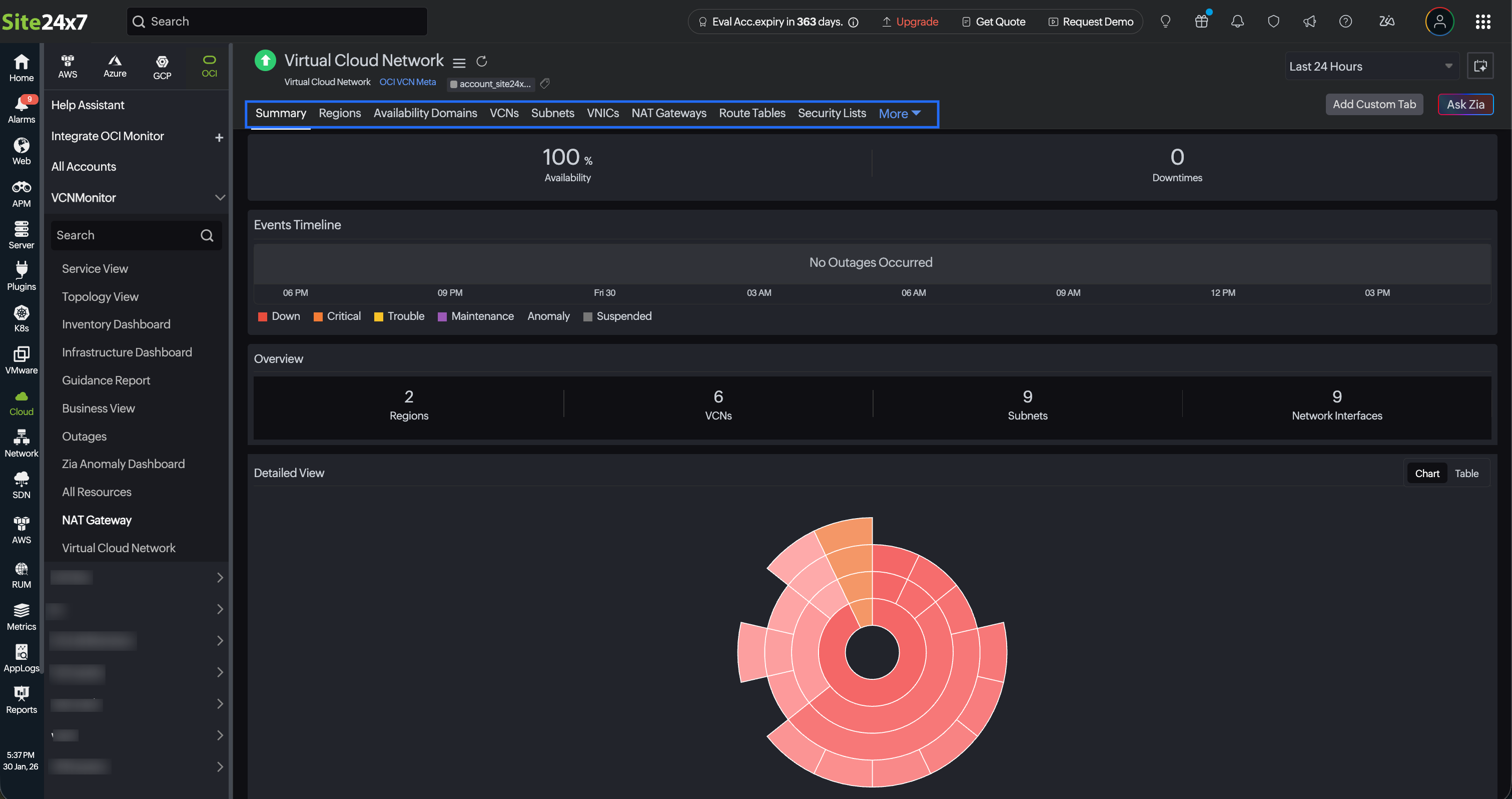Click the Add Custom Tab button
The height and width of the screenshot is (799, 1512).
(1373, 104)
